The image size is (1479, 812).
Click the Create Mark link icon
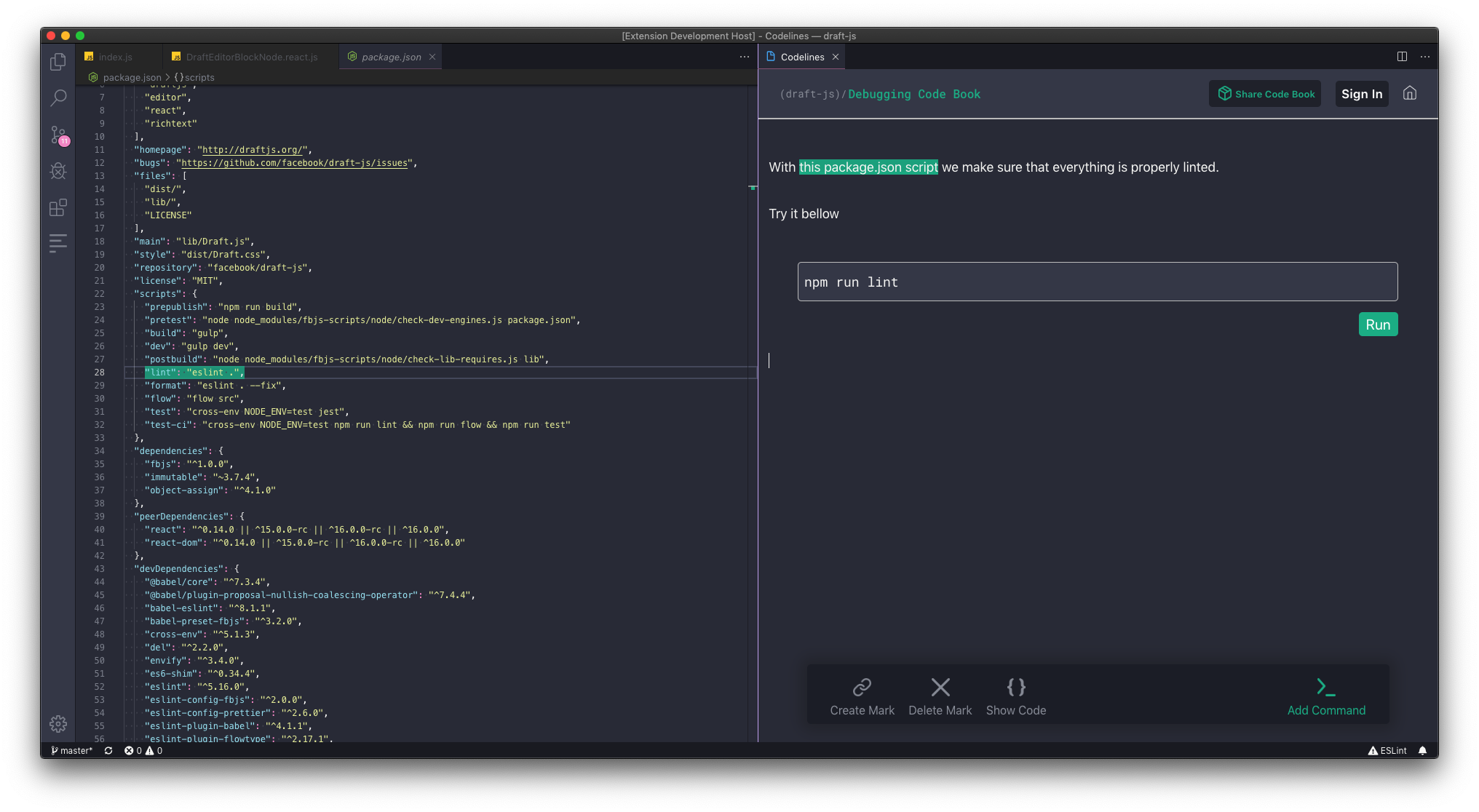coord(862,687)
